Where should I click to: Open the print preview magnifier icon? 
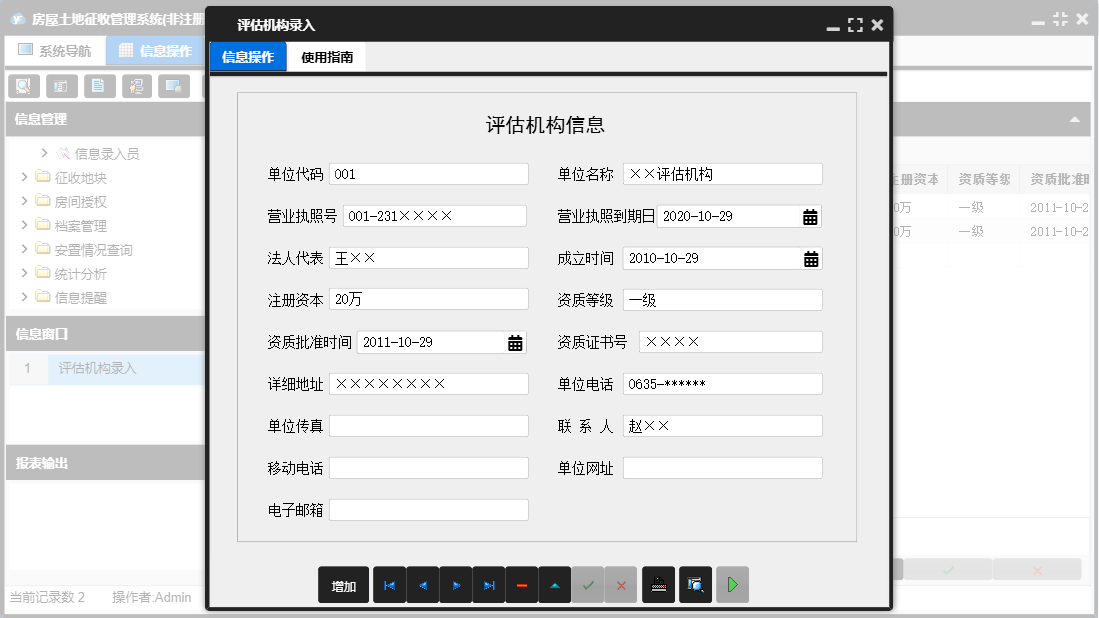click(x=695, y=586)
